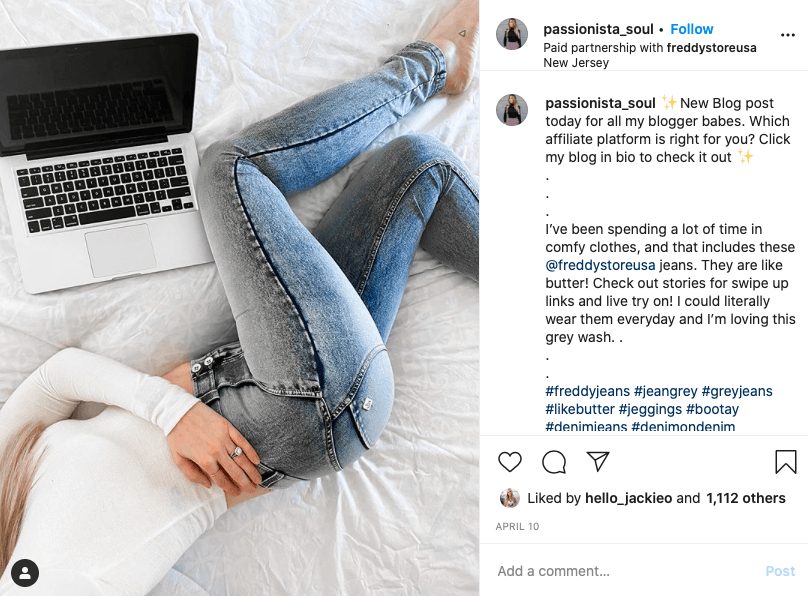Viewport: 808px width, 596px height.
Task: Open the three-dot more options menu
Action: [787, 35]
